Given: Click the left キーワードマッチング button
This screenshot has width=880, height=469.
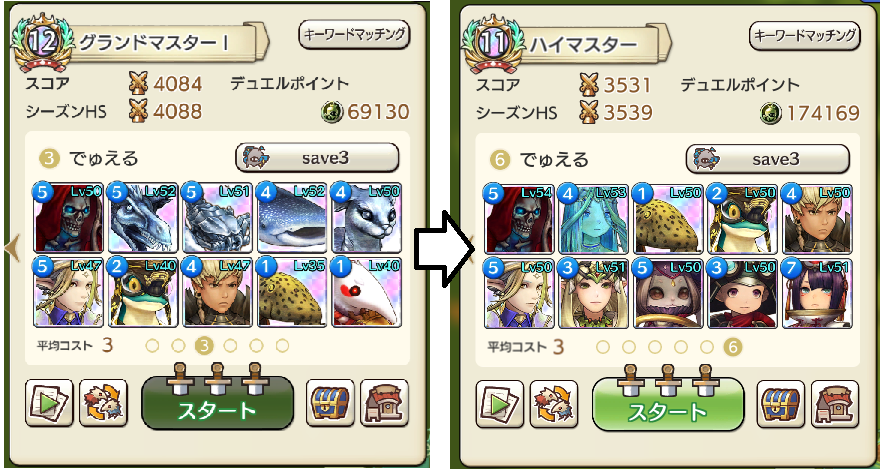Looking at the screenshot, I should click(354, 35).
